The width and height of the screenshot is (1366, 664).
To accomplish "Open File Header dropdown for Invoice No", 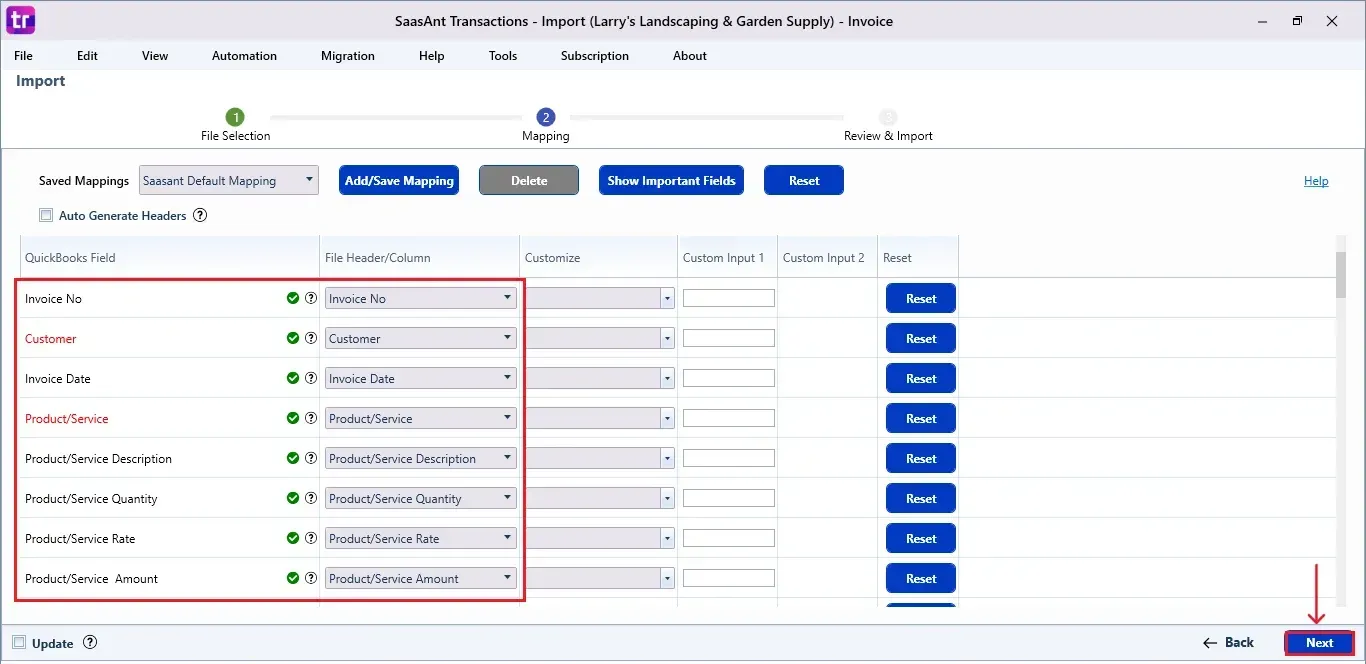I will (420, 298).
